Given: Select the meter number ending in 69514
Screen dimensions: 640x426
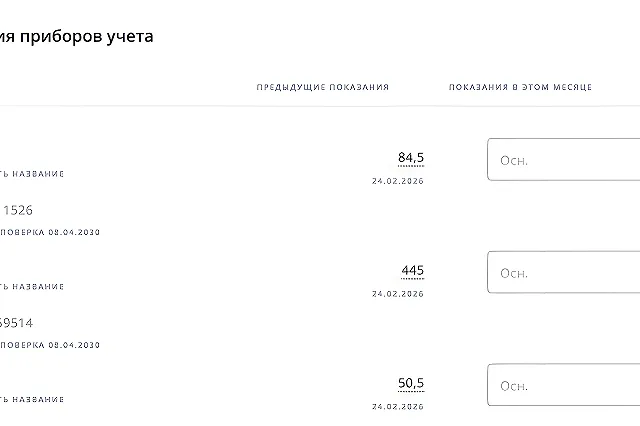Looking at the screenshot, I should click(17, 324).
